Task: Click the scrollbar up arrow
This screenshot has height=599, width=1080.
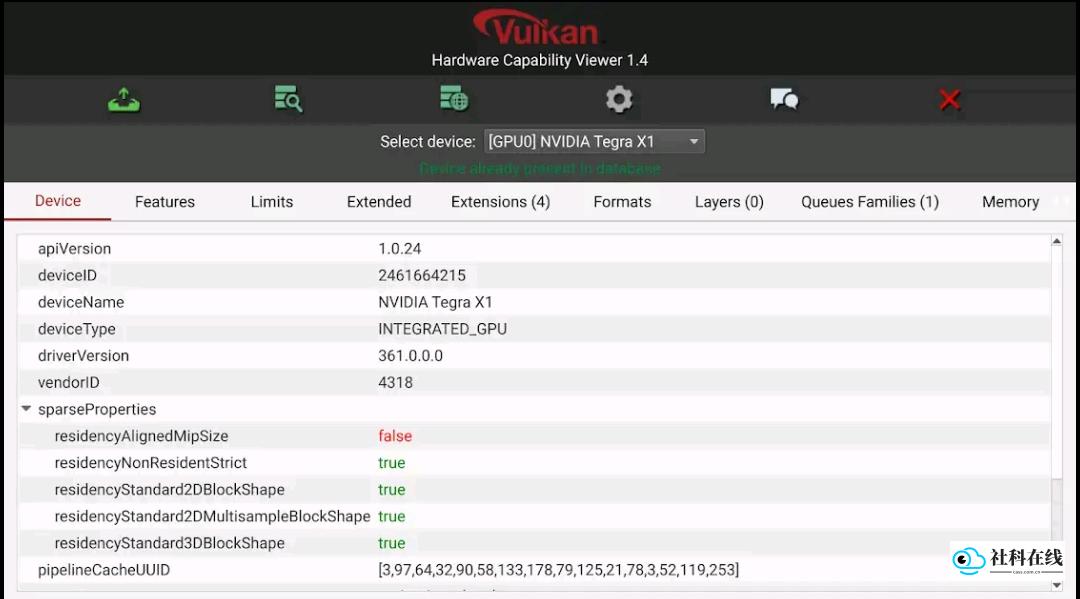Action: click(x=1057, y=241)
